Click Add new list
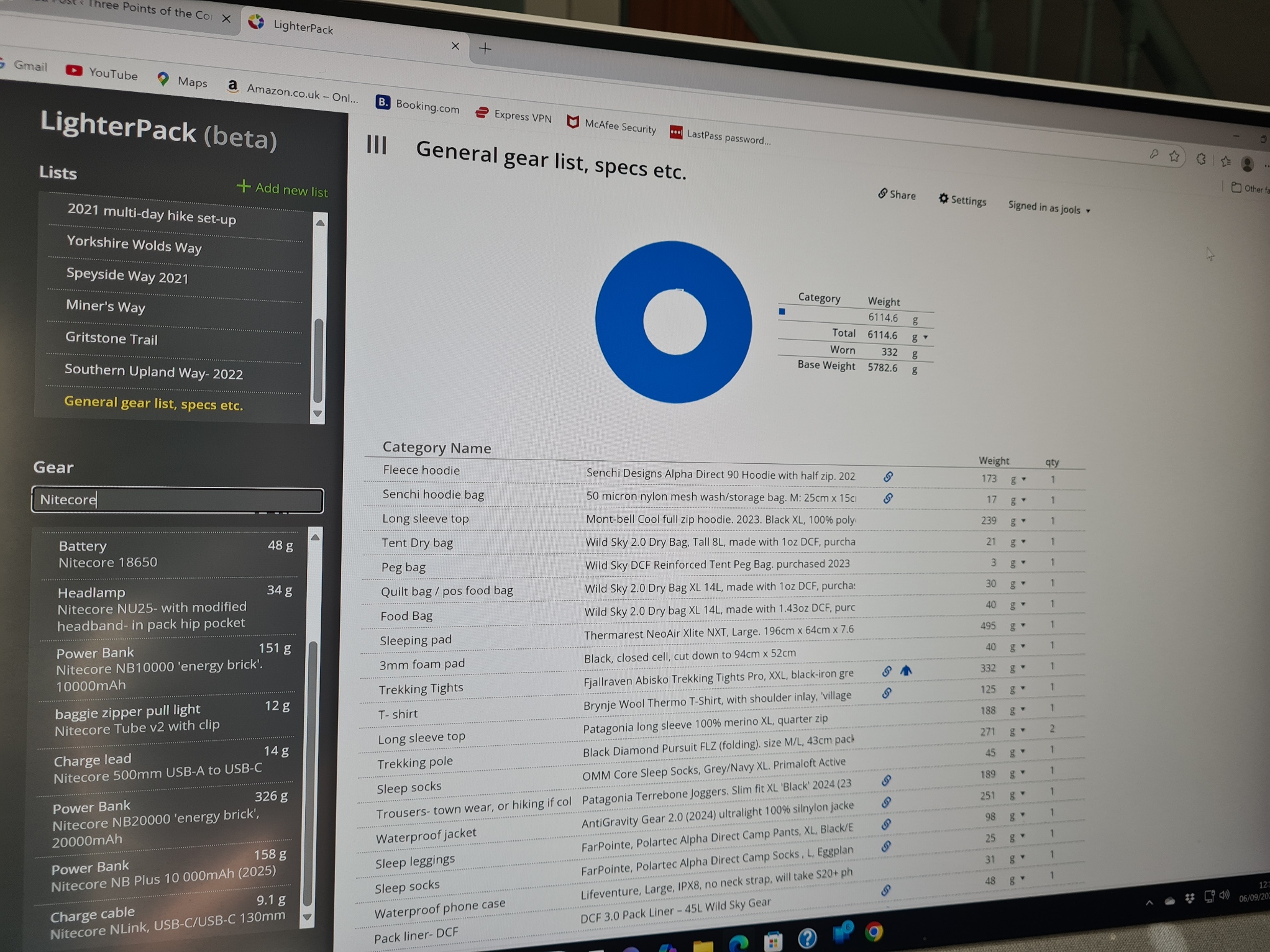The image size is (1270, 952). pyautogui.click(x=282, y=189)
